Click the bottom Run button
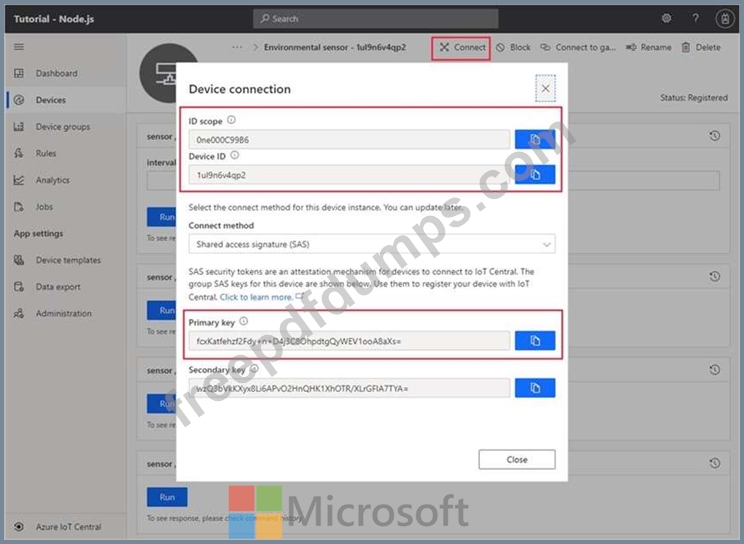The width and height of the screenshot is (744, 544). [x=167, y=497]
